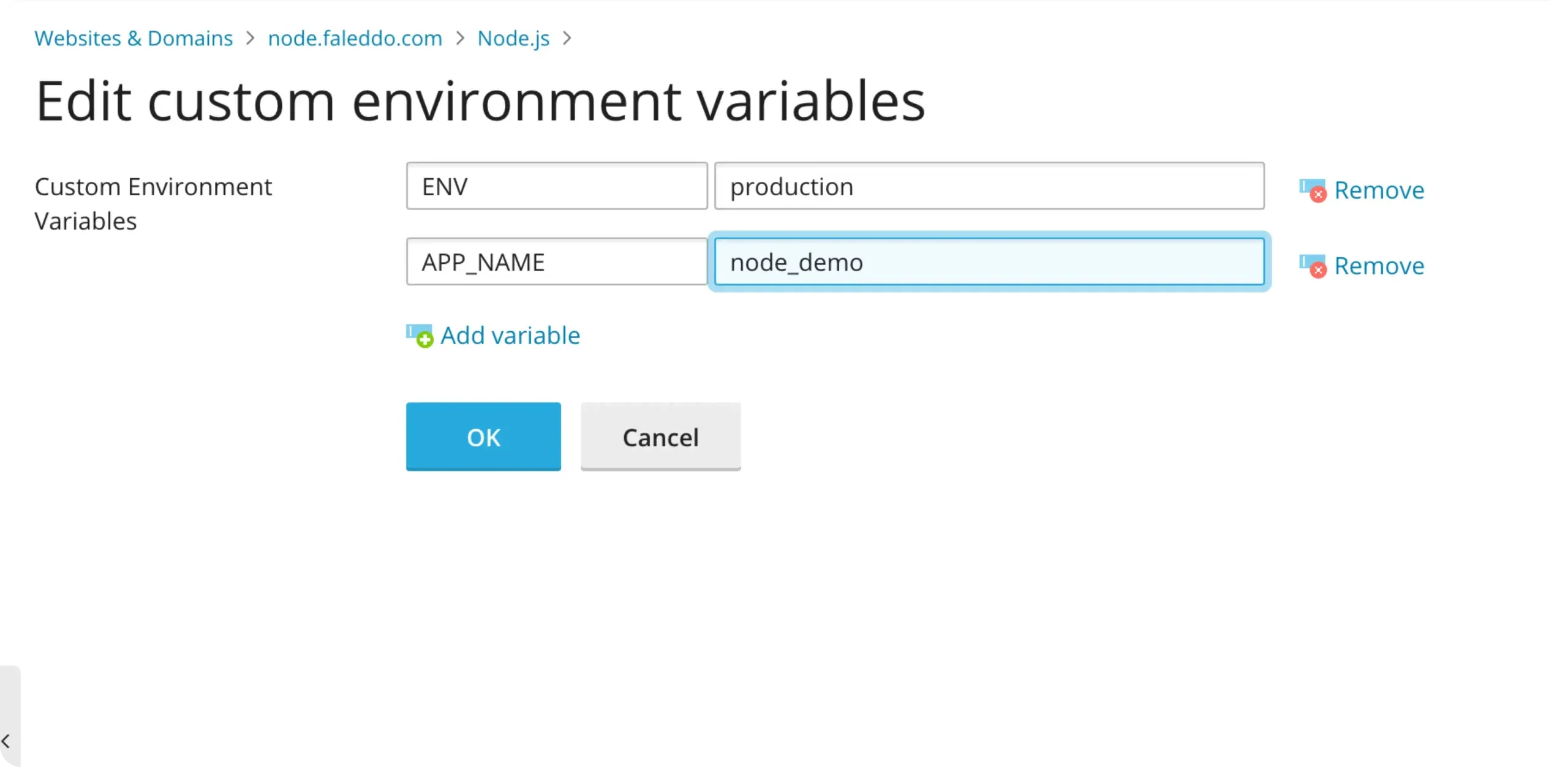Remove the APP_NAME variable via Remove link
This screenshot has width=1568, height=767.
click(1379, 266)
